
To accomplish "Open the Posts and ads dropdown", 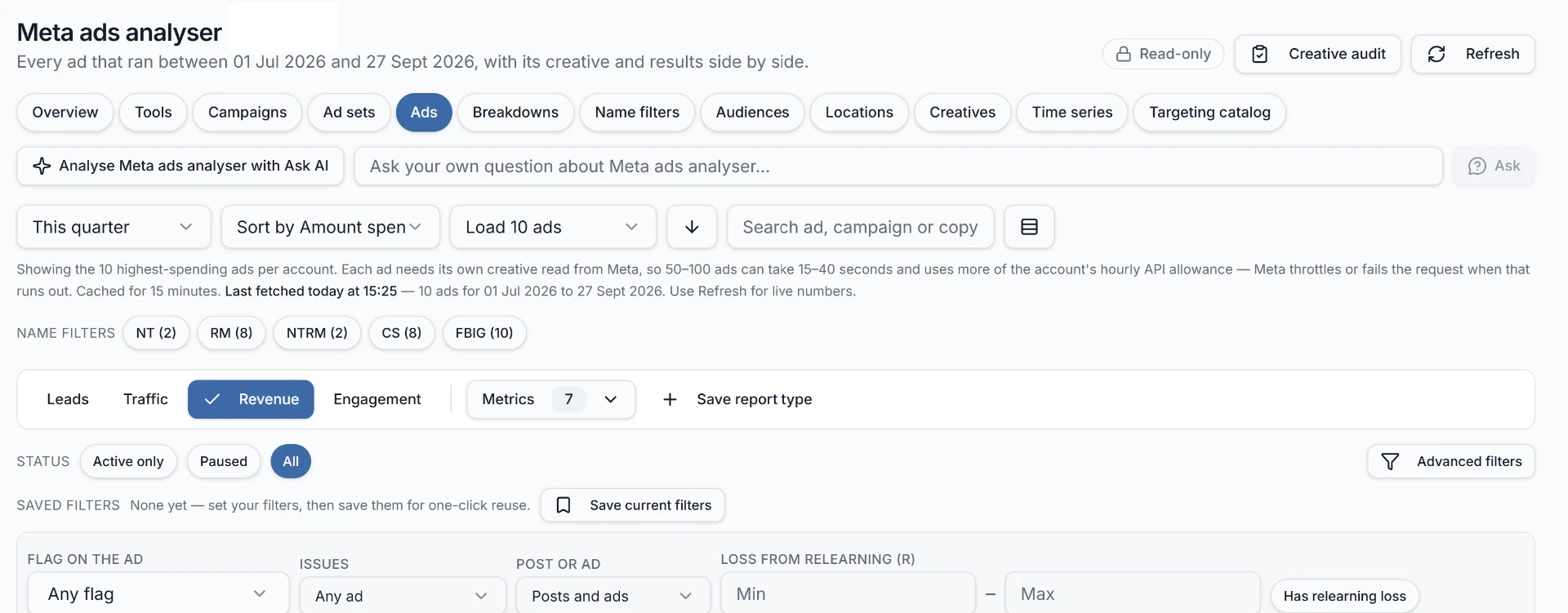I will pos(613,596).
